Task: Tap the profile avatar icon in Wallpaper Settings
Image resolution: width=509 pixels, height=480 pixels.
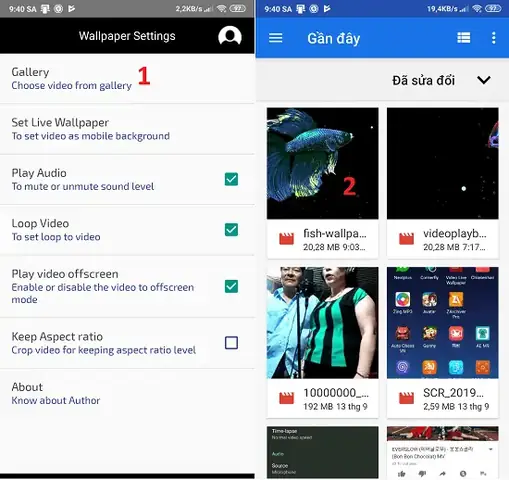Action: click(230, 36)
